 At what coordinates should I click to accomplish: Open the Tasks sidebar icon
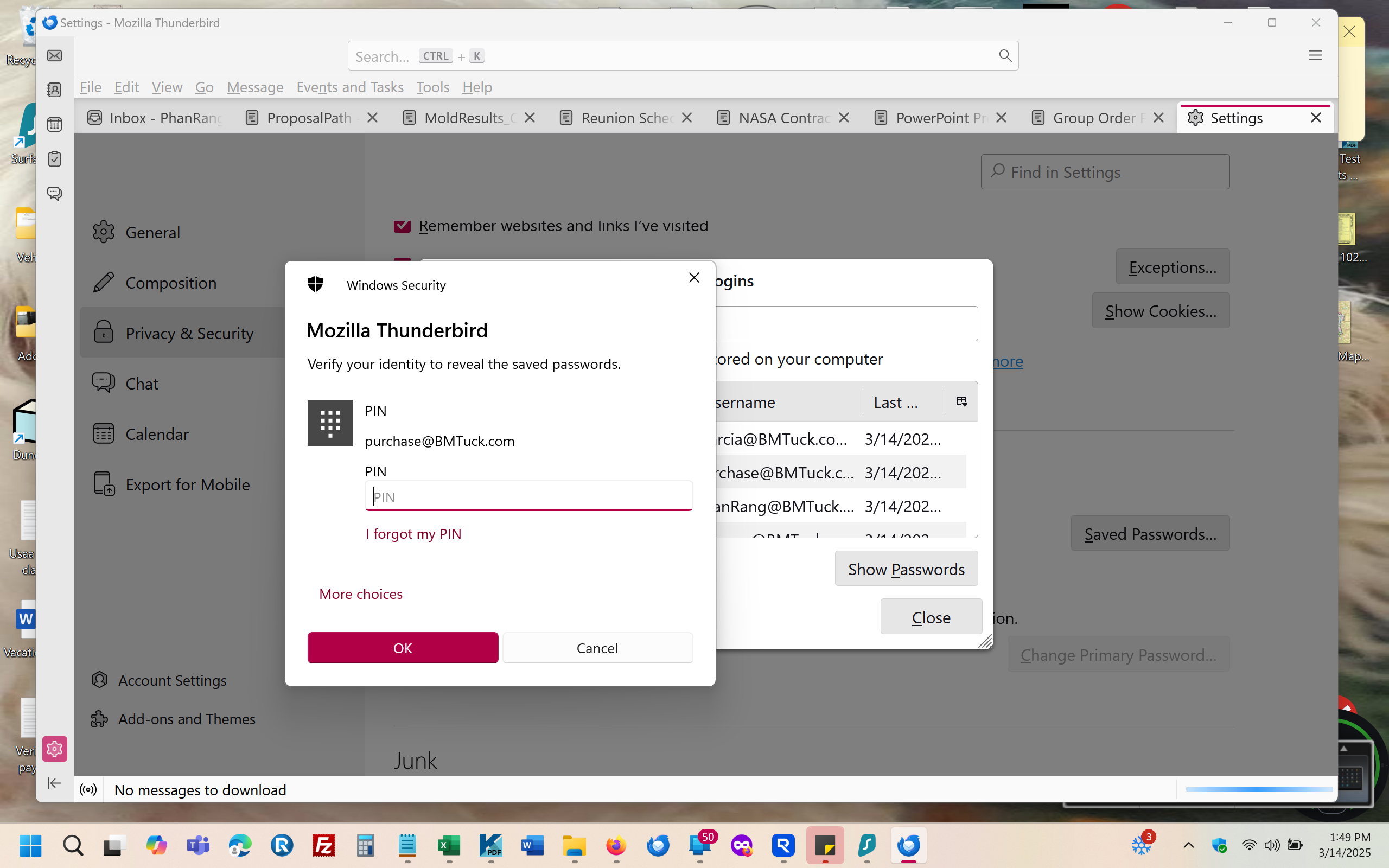[54, 159]
